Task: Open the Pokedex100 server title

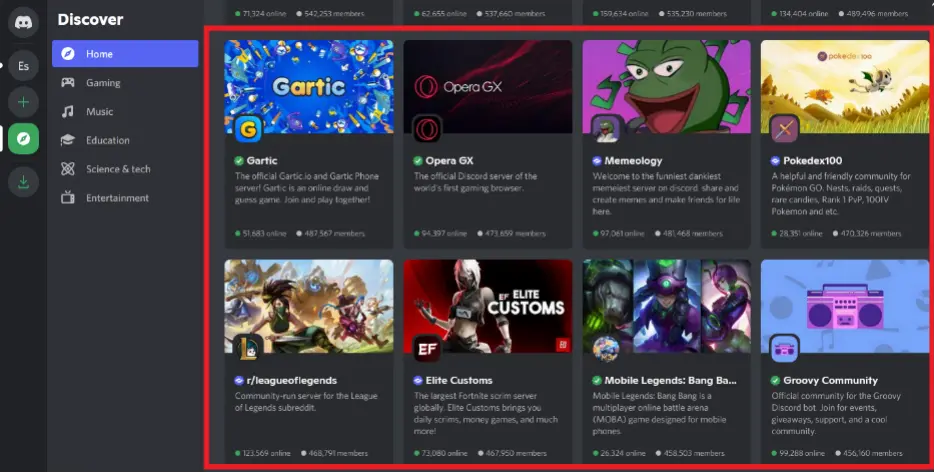Action: 813,161
